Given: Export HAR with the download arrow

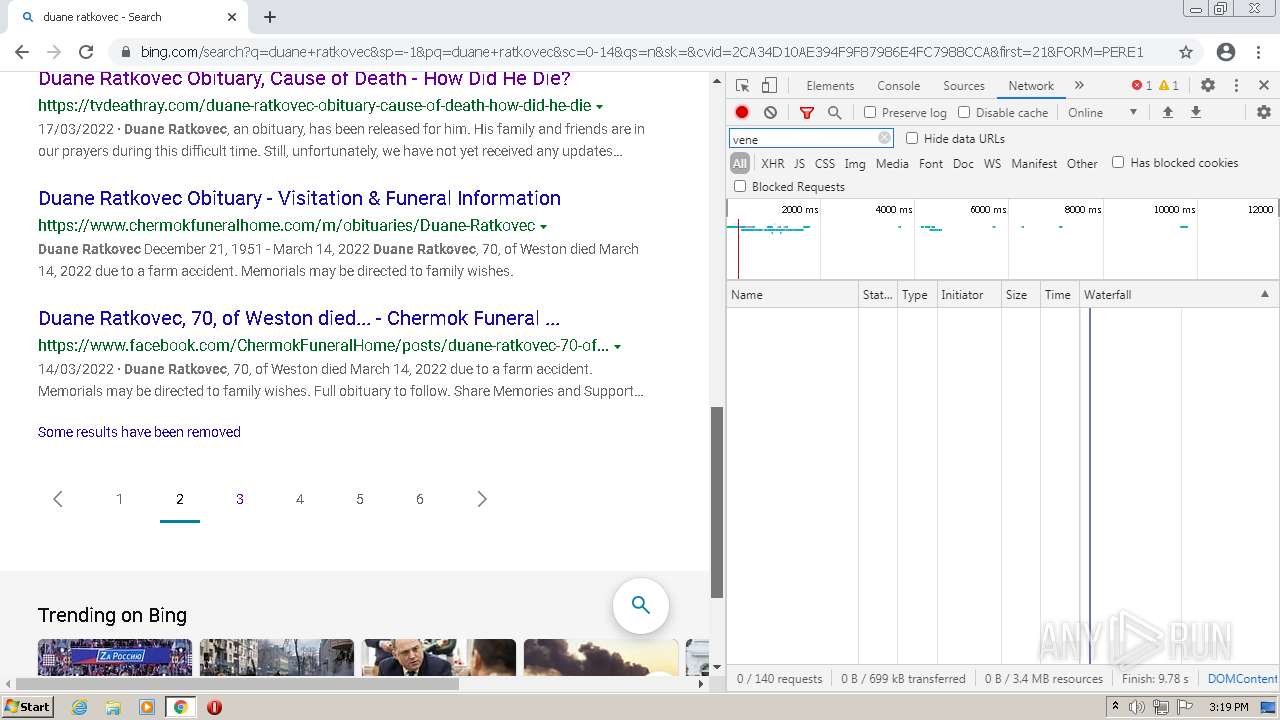Looking at the screenshot, I should click(x=1195, y=113).
